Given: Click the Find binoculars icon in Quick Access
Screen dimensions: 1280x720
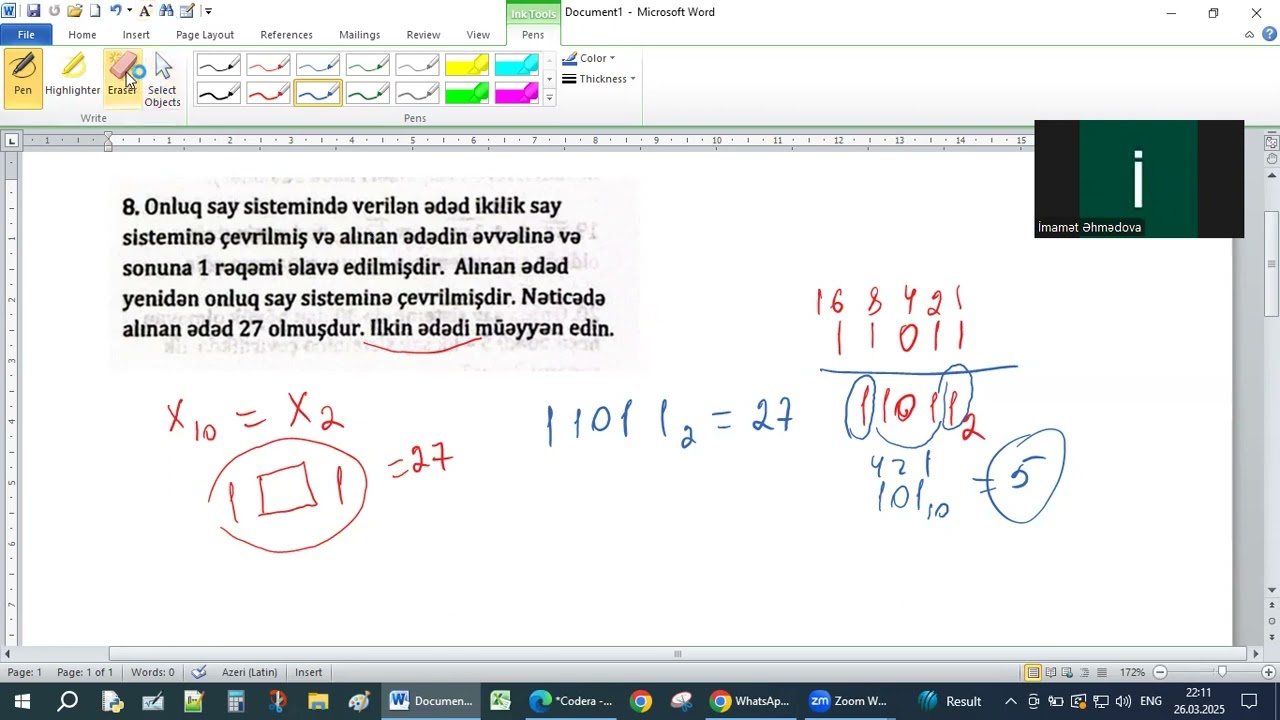Looking at the screenshot, I should pyautogui.click(x=166, y=11).
